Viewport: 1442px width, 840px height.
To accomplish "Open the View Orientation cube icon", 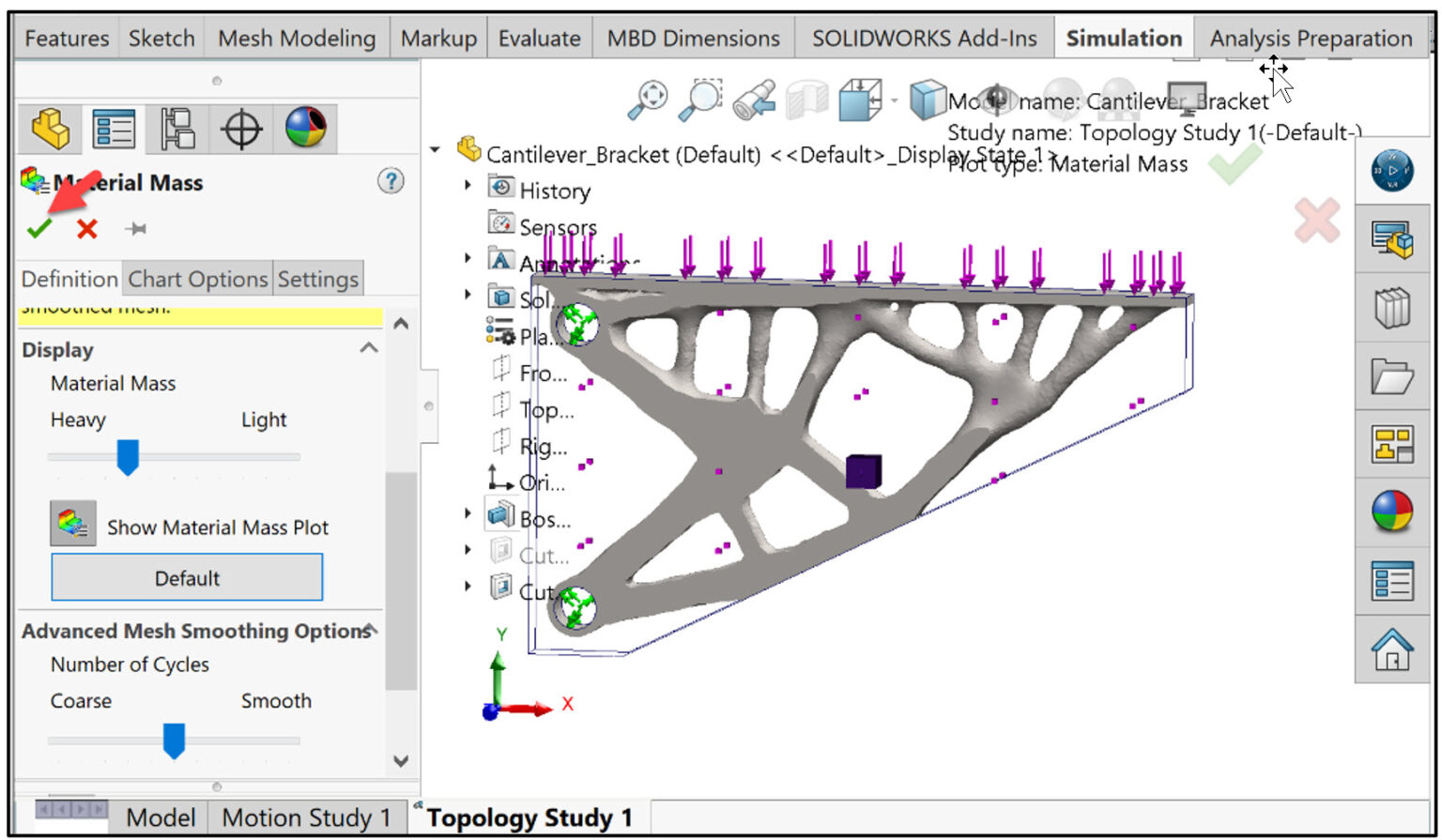I will [860, 98].
